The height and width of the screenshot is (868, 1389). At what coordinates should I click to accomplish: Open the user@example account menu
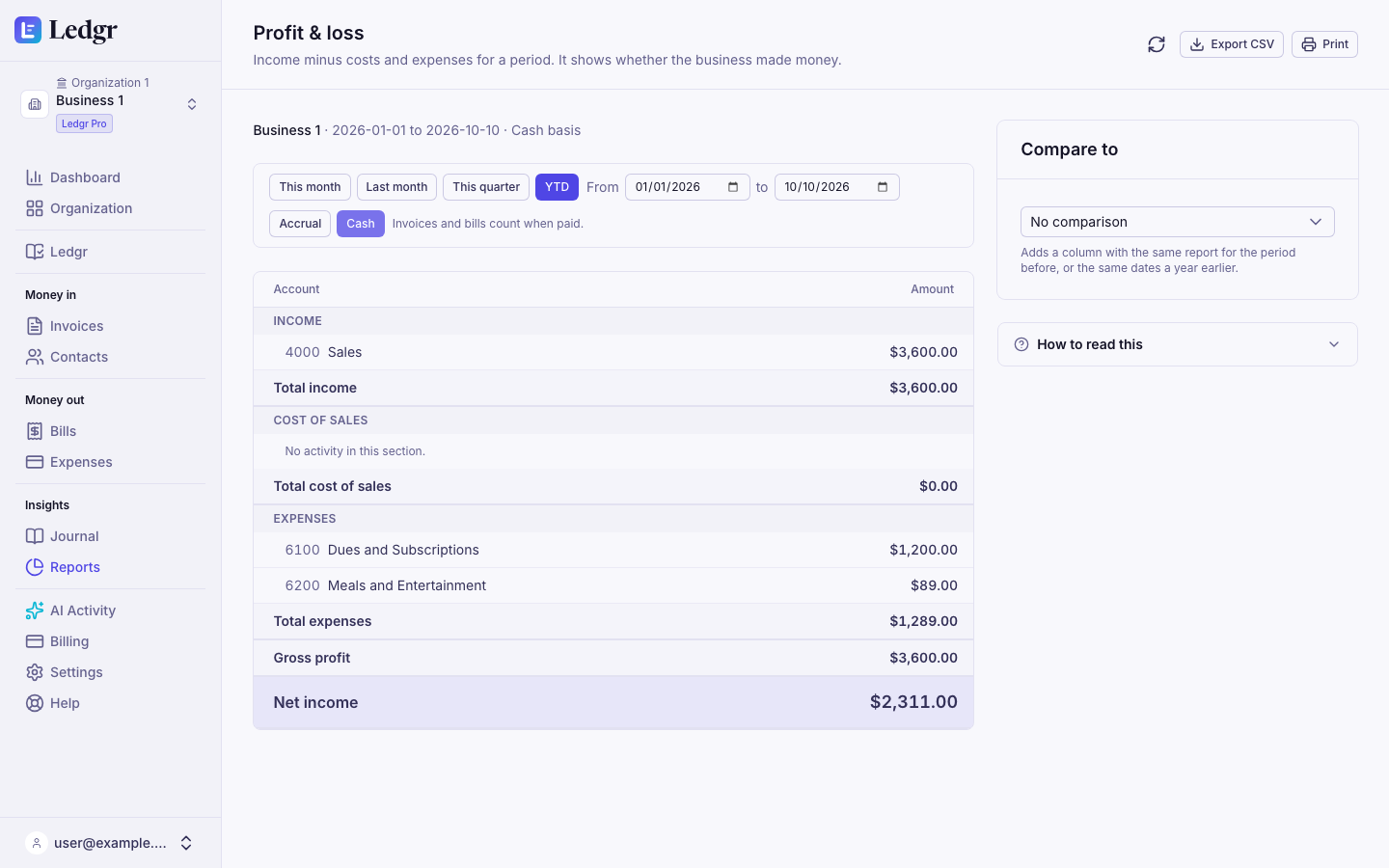pyautogui.click(x=110, y=843)
